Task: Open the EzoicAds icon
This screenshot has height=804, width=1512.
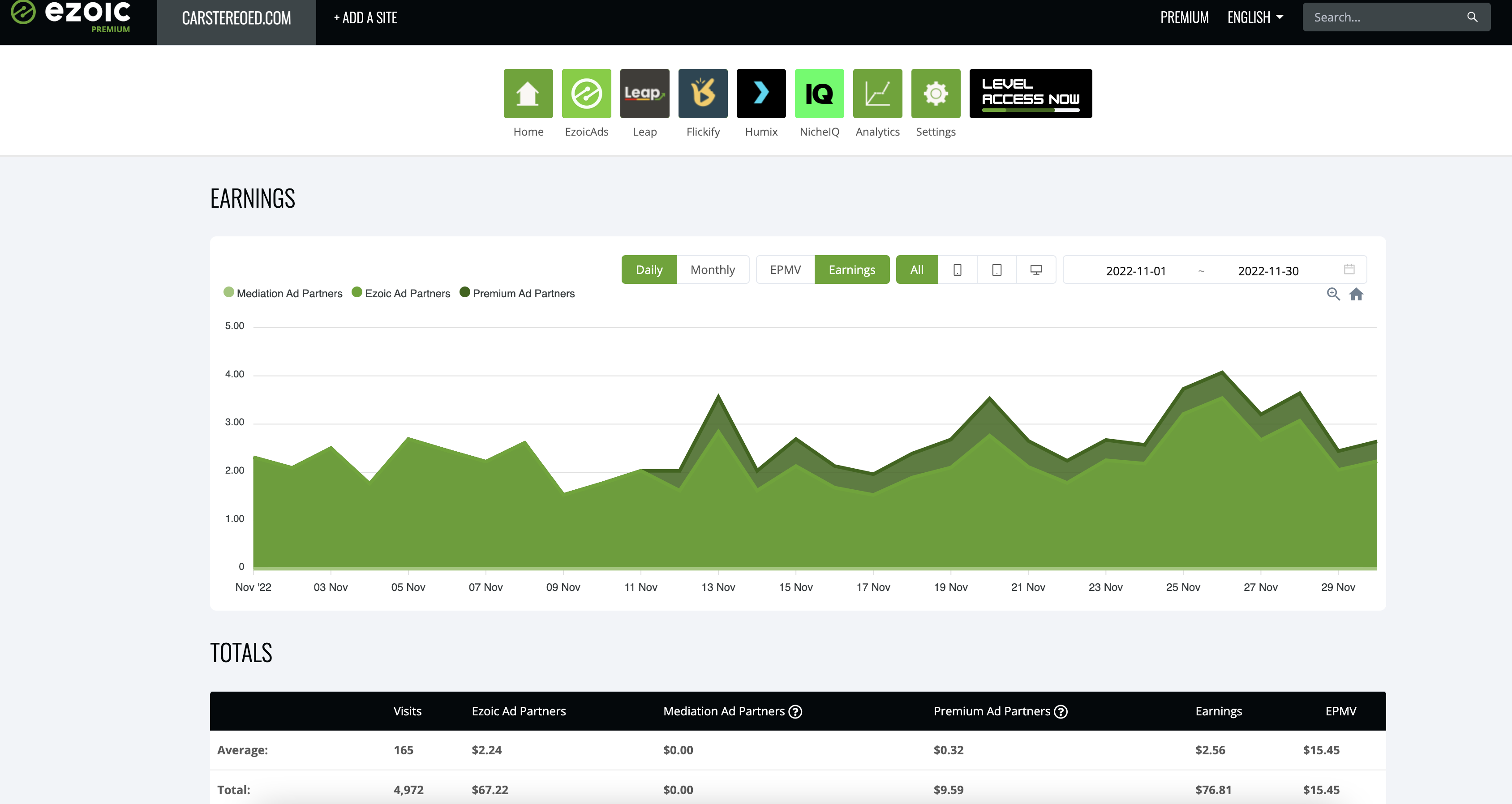Action: [586, 93]
